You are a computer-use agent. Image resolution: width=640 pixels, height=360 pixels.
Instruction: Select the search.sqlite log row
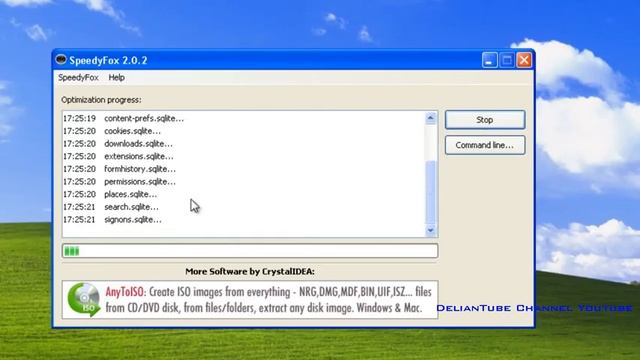244,207
